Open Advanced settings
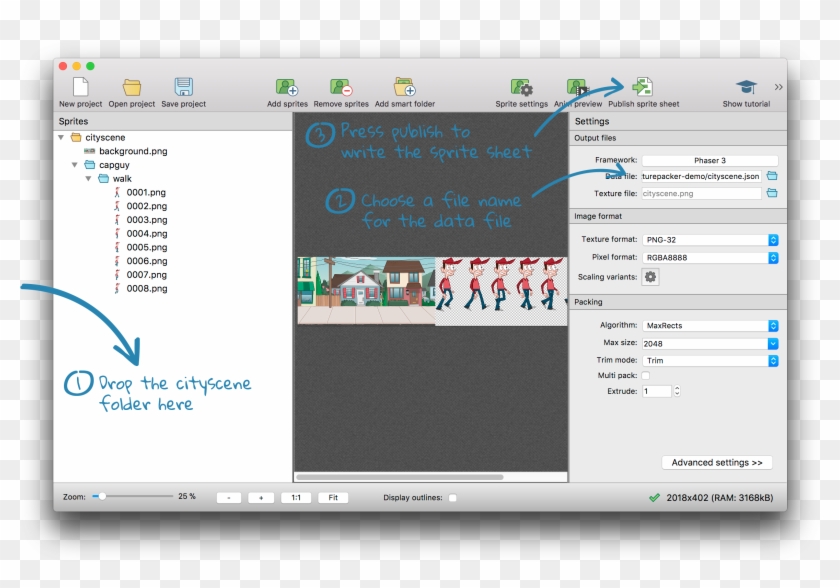The height and width of the screenshot is (588, 840). [716, 462]
